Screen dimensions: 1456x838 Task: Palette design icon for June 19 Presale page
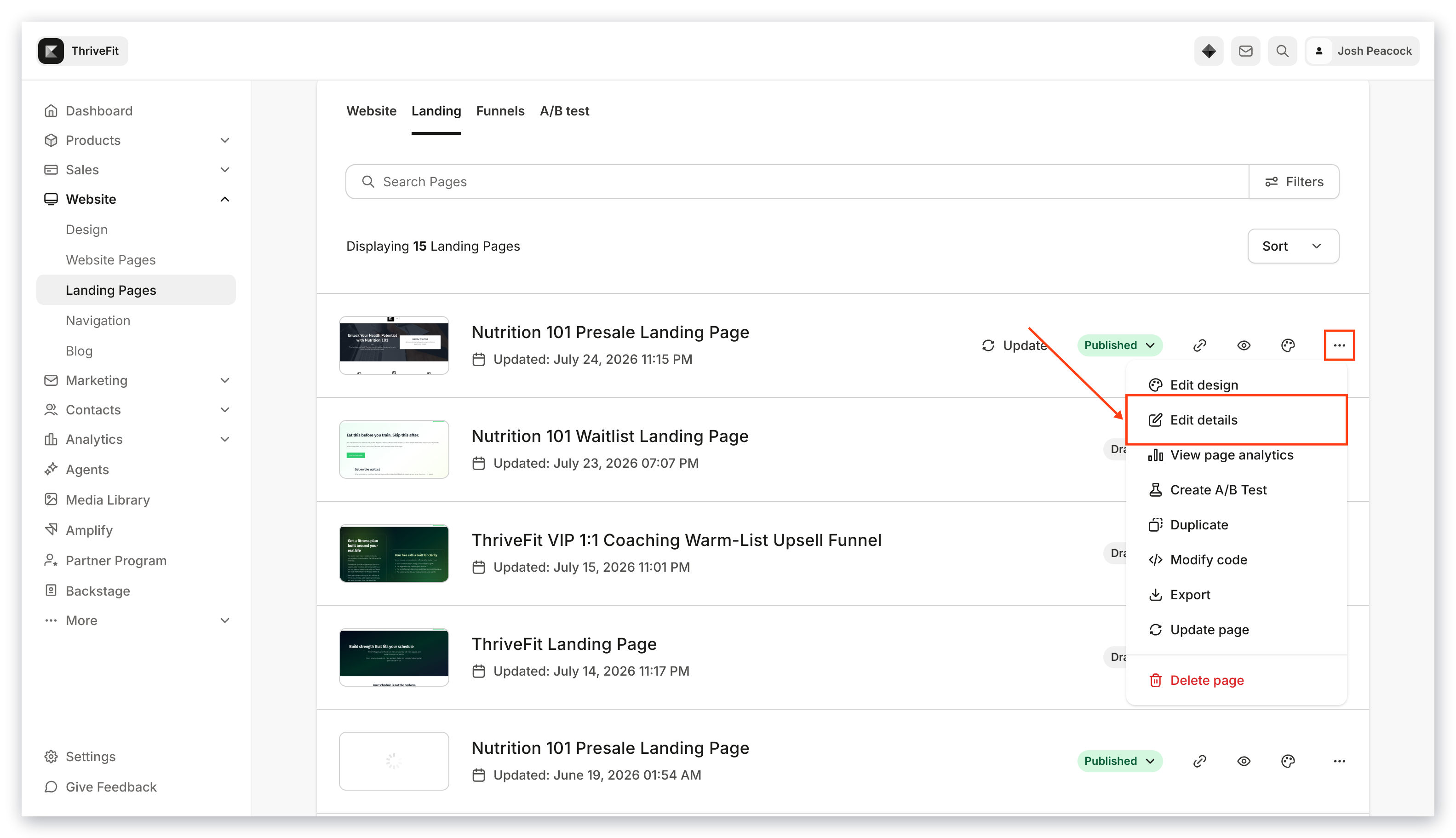[1288, 760]
